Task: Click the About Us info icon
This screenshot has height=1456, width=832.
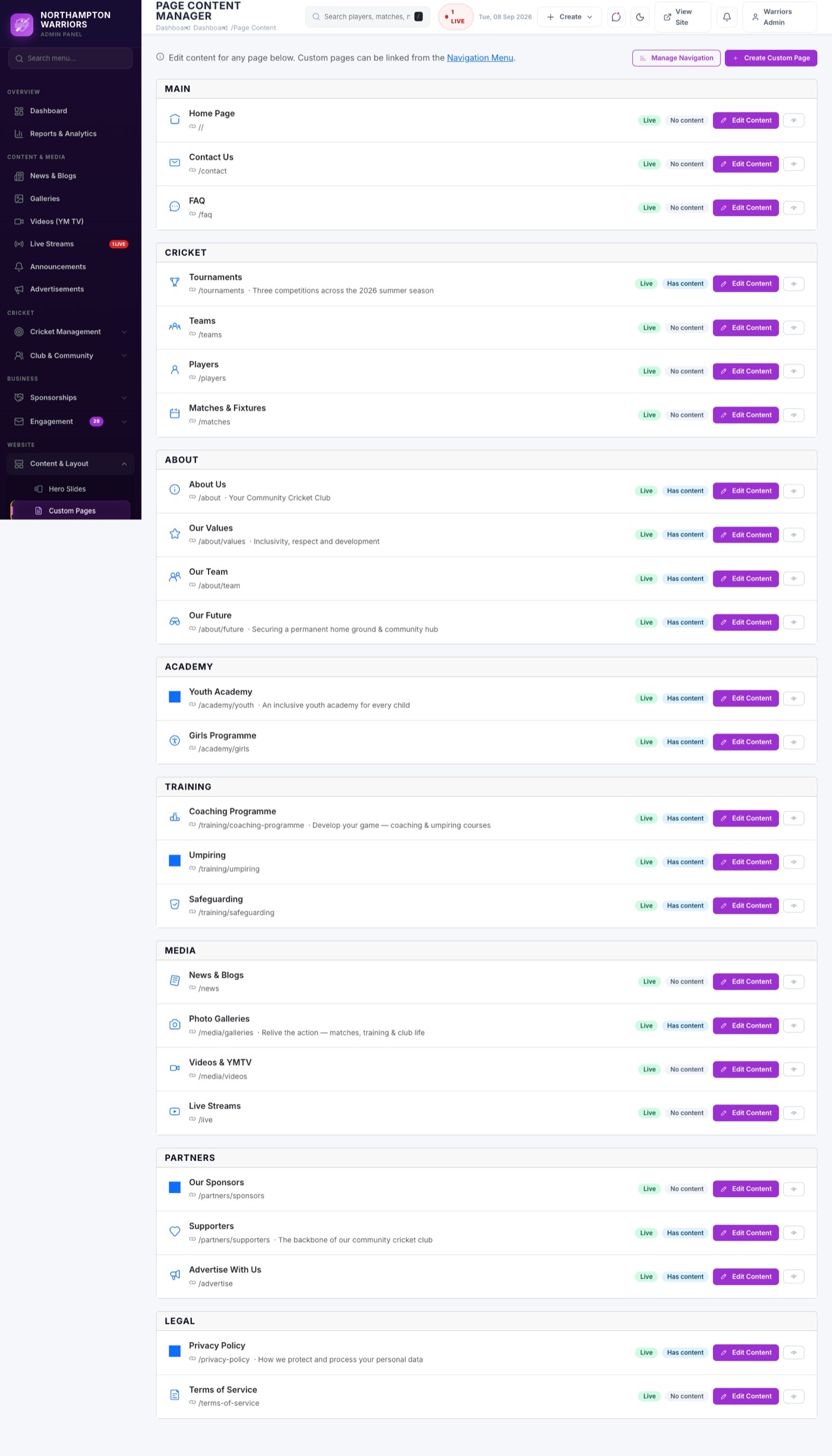Action: pyautogui.click(x=175, y=489)
